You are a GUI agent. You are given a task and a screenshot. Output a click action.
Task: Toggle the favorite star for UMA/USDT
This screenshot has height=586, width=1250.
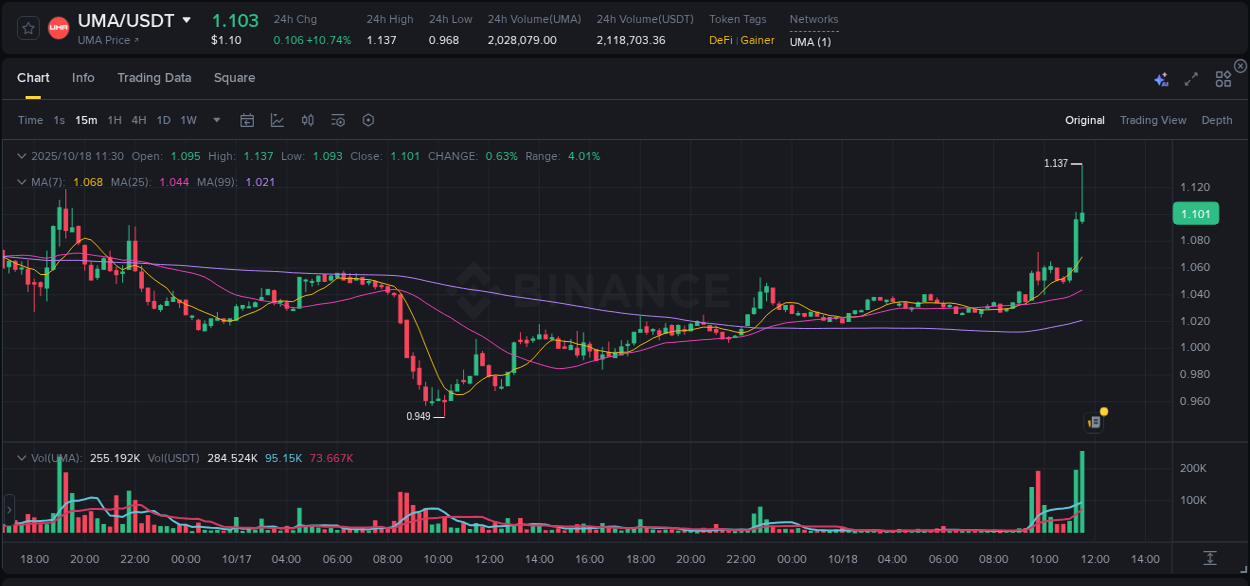(x=27, y=27)
